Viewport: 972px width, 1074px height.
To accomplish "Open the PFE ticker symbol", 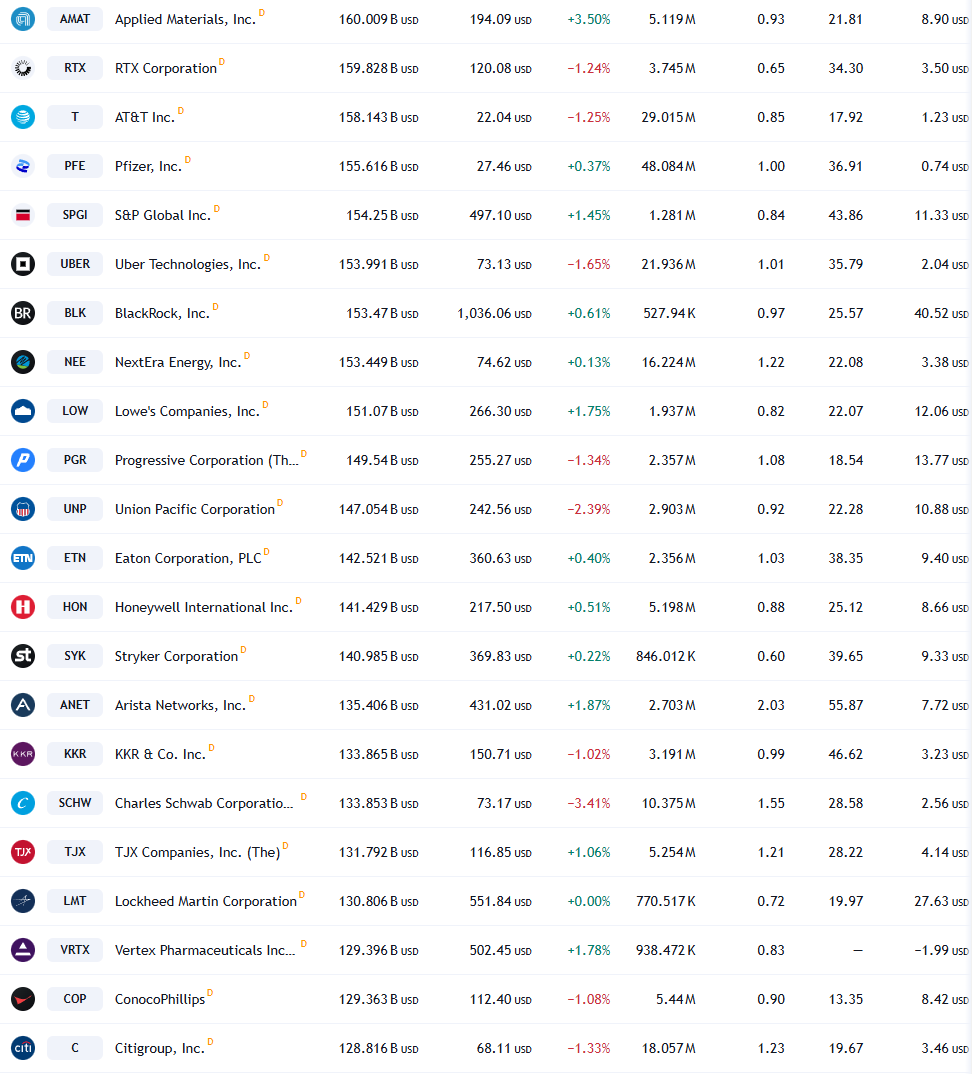I will 75,166.
